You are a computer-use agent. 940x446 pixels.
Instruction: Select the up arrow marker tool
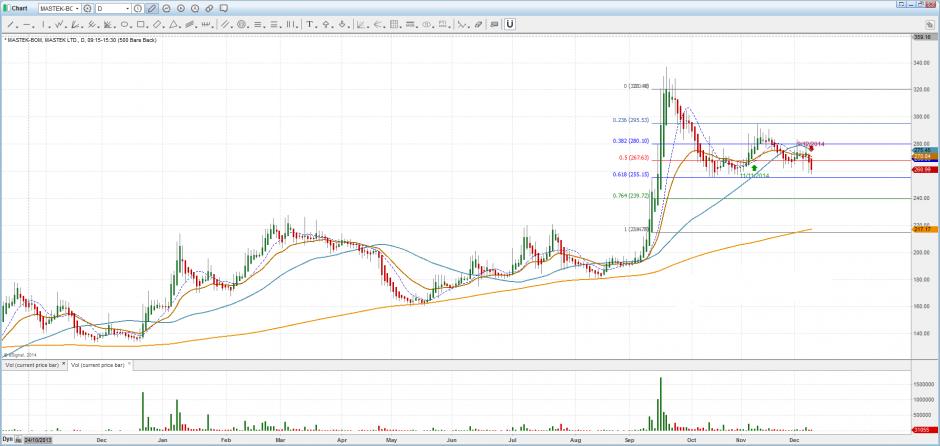point(326,25)
